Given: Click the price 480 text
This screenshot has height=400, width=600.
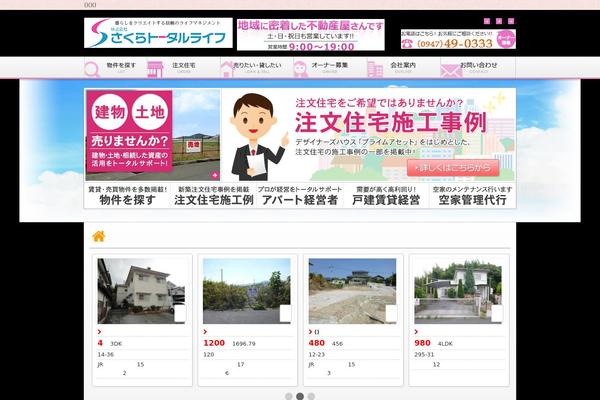Looking at the screenshot, I should tap(317, 343).
